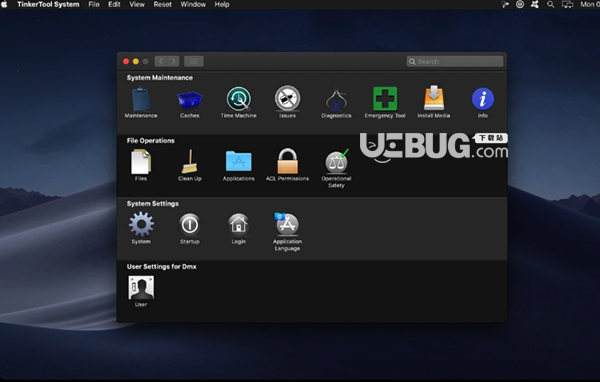Open the Reset menu
600x382 pixels.
163,5
